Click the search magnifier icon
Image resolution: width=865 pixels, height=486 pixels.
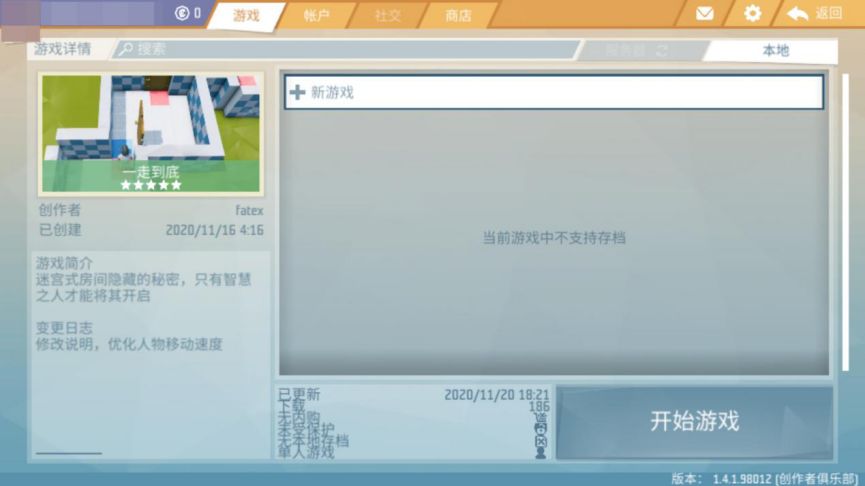126,49
